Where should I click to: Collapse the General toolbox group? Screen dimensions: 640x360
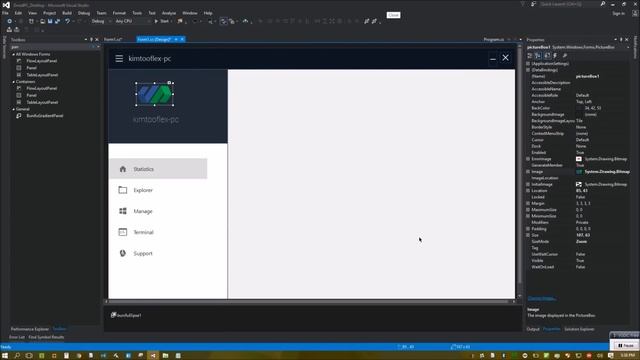pyautogui.click(x=13, y=109)
